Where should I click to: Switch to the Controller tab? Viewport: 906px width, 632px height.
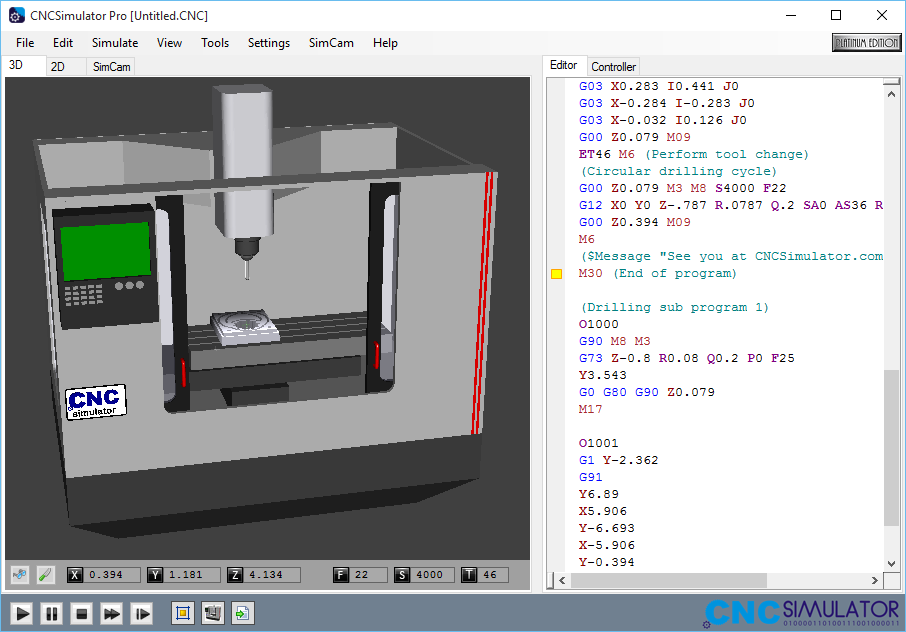coord(613,66)
